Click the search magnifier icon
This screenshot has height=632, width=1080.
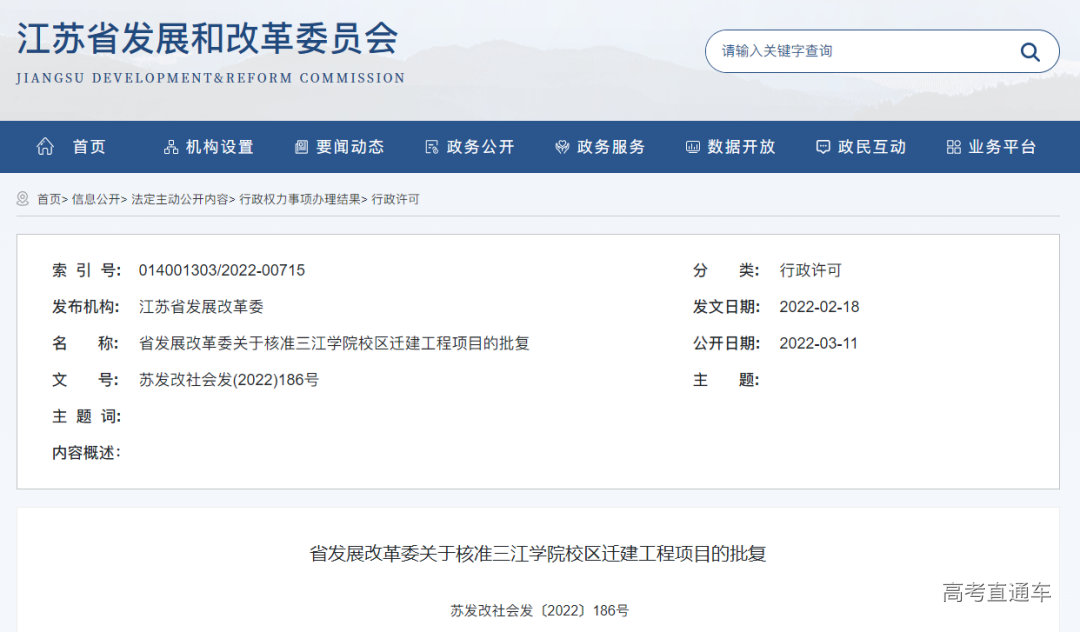[1029, 51]
